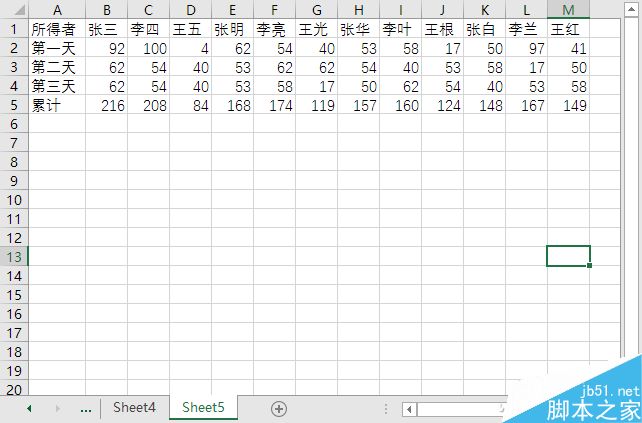Select total cell 149

[568, 105]
